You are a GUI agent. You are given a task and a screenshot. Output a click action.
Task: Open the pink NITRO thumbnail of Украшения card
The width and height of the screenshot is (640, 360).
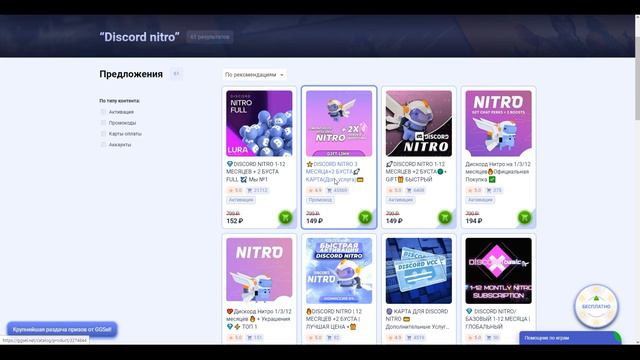259,271
